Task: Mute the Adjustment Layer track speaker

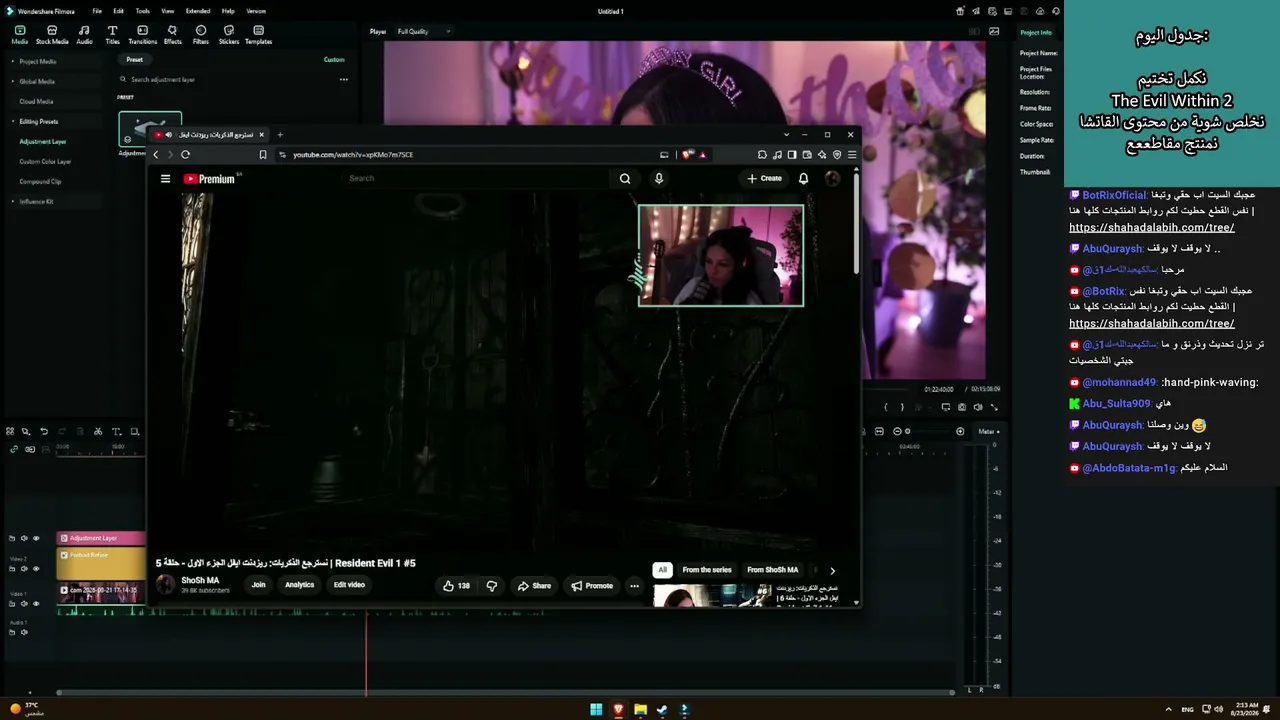Action: click(24, 538)
